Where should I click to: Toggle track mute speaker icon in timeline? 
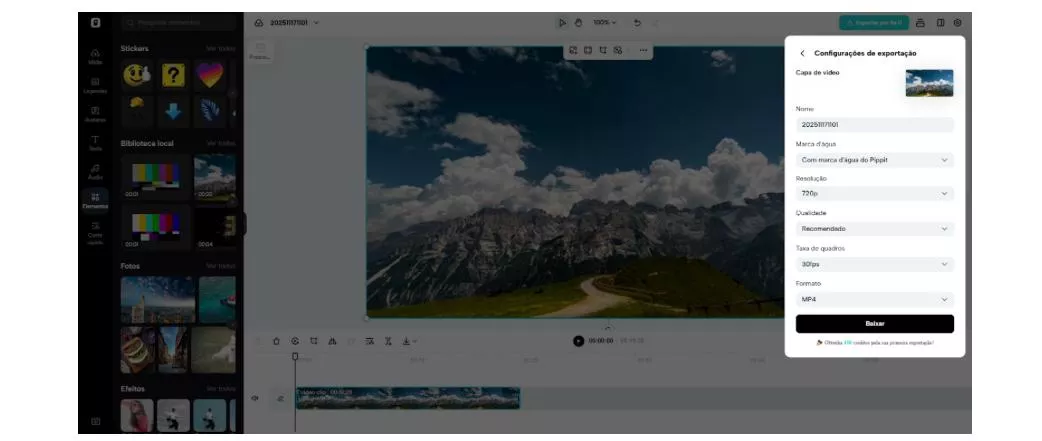click(x=255, y=398)
